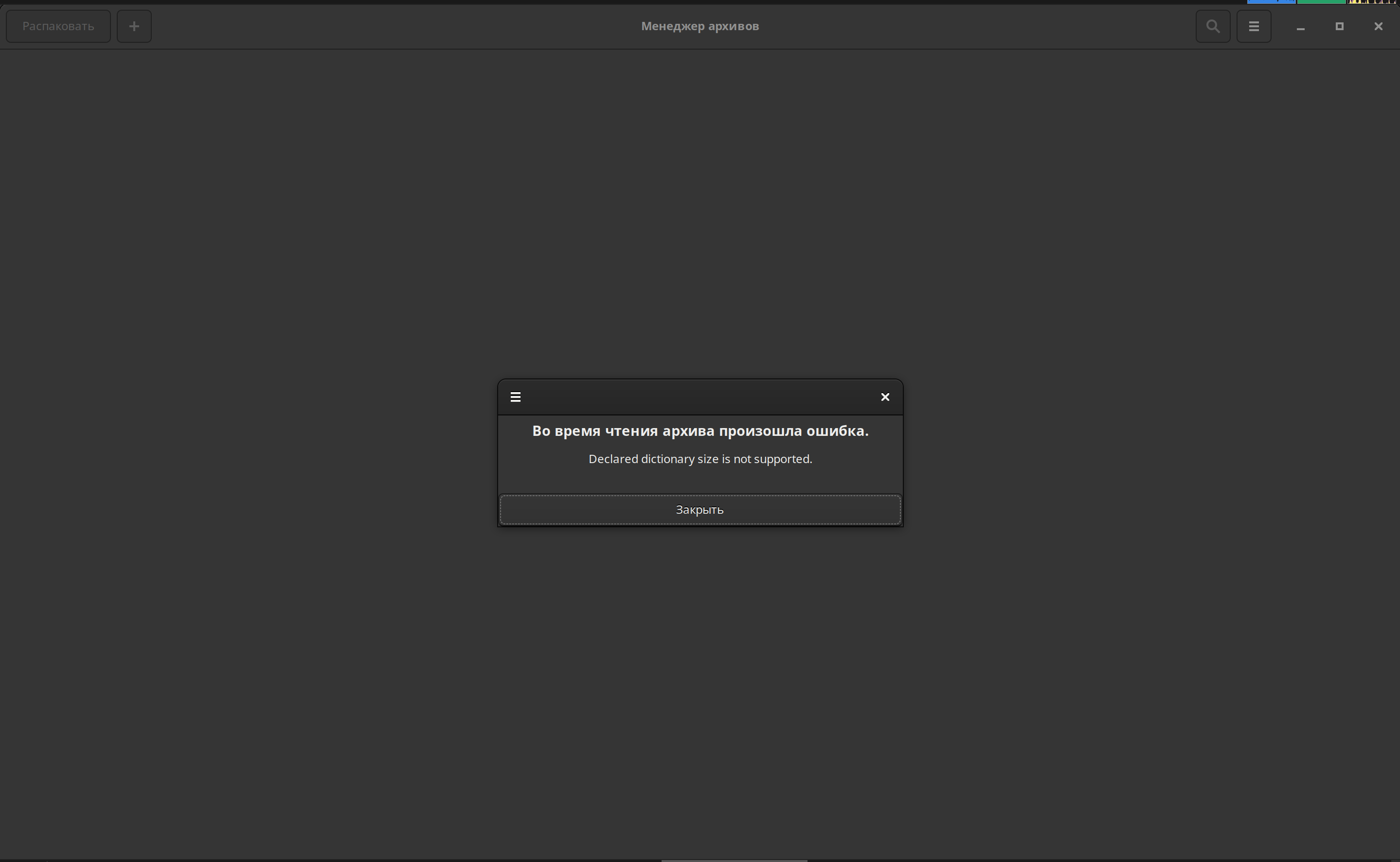Open the main hamburger menu
Screen dimensions: 1400x862
click(1254, 26)
